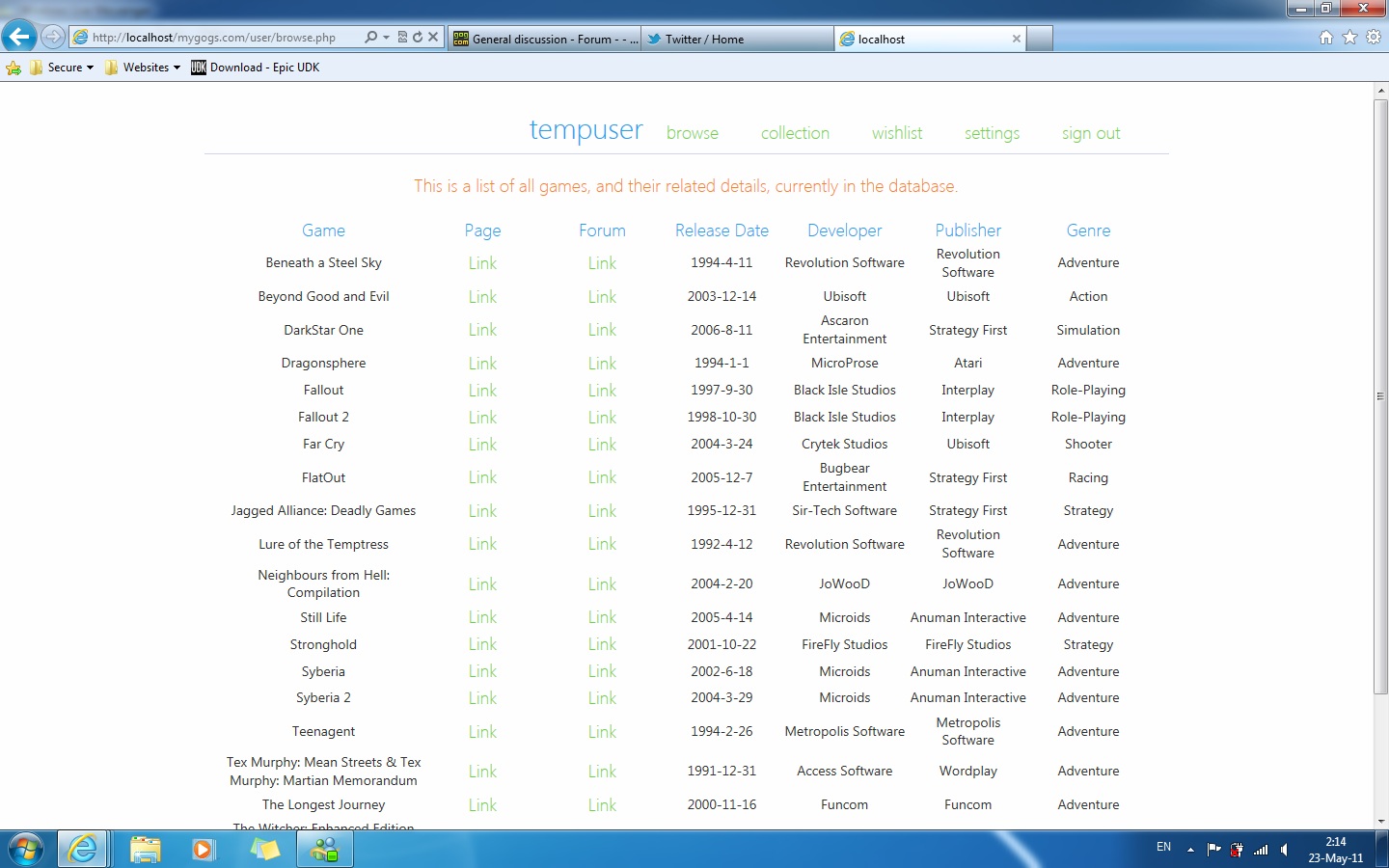
Task: Open the wishlist navigation link
Action: click(x=897, y=133)
